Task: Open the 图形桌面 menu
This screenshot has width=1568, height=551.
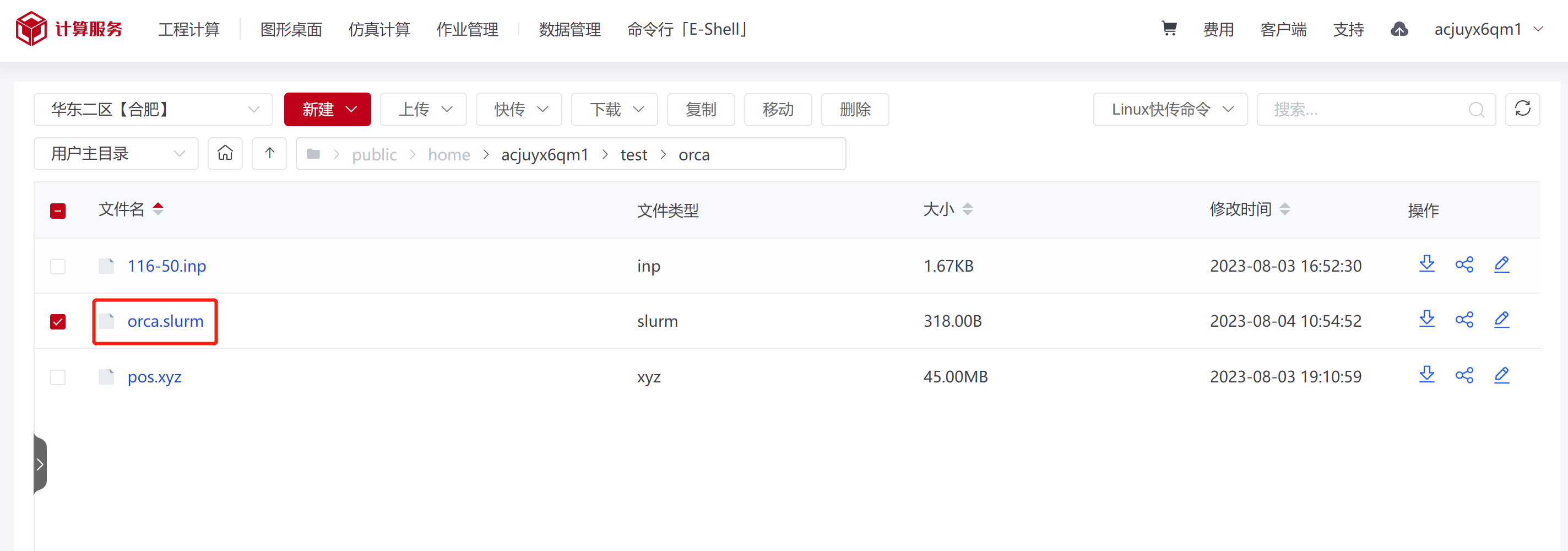Action: [291, 29]
